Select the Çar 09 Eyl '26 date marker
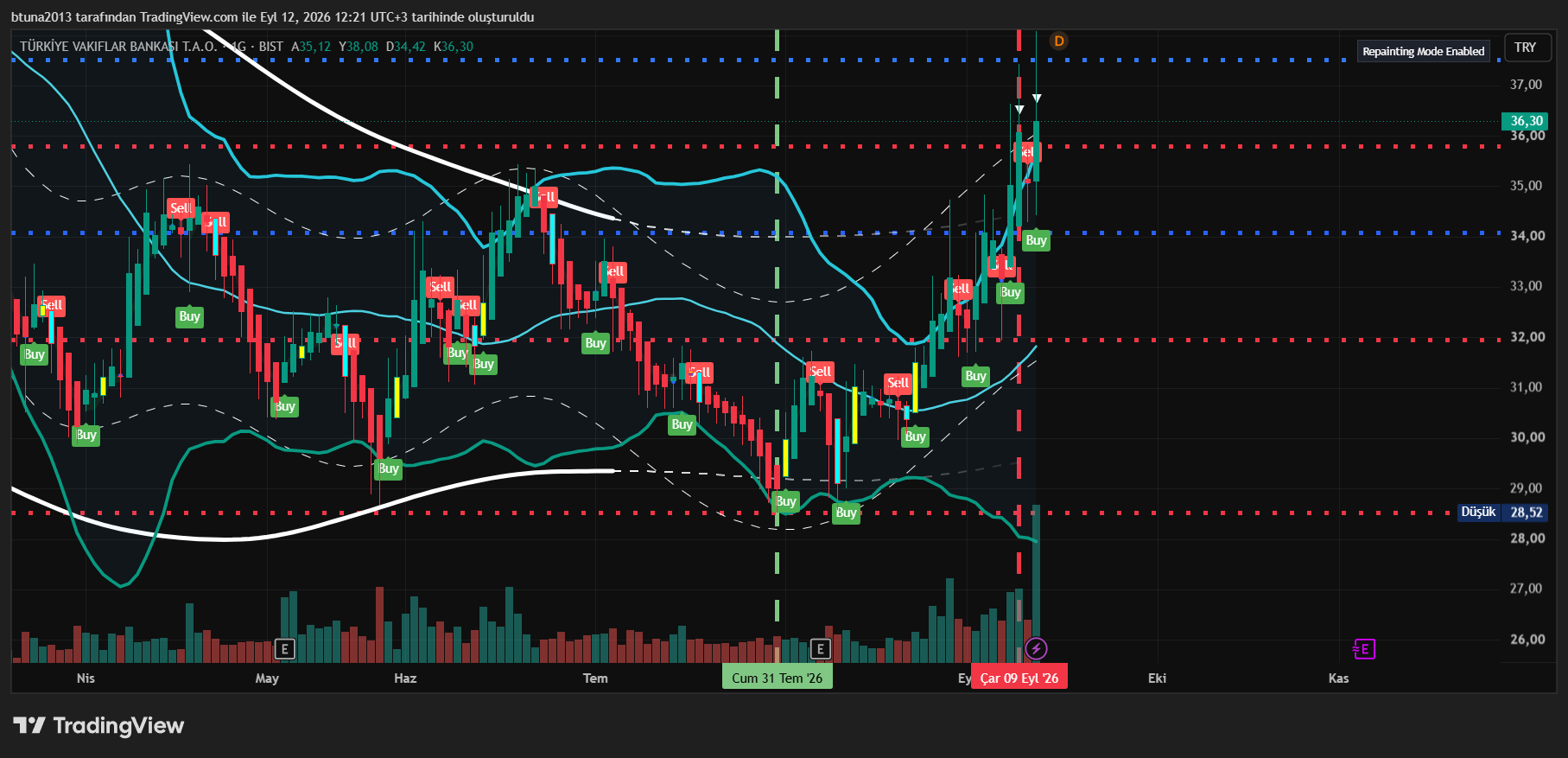The image size is (1568, 758). (1019, 678)
